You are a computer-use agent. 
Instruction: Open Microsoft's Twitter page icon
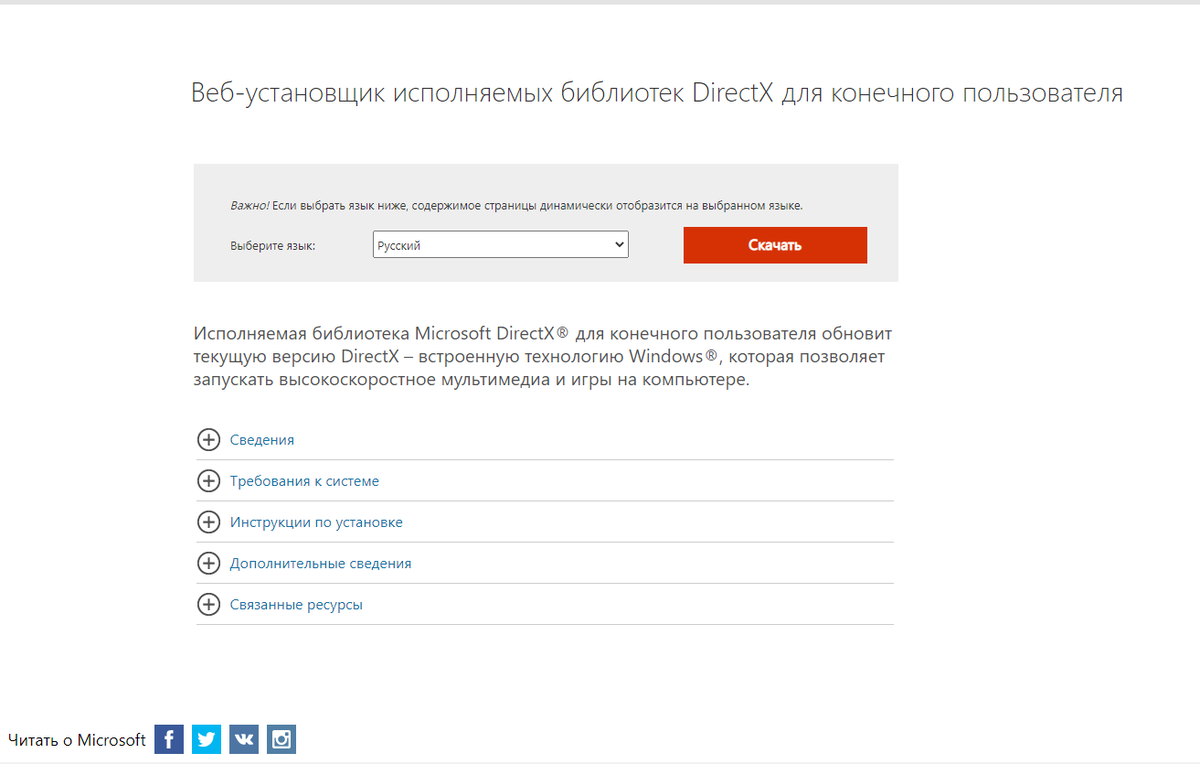coord(206,739)
